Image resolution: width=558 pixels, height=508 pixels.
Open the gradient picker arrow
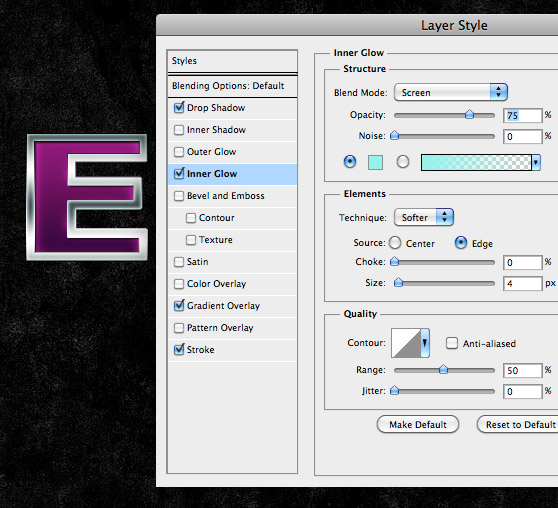[536, 163]
